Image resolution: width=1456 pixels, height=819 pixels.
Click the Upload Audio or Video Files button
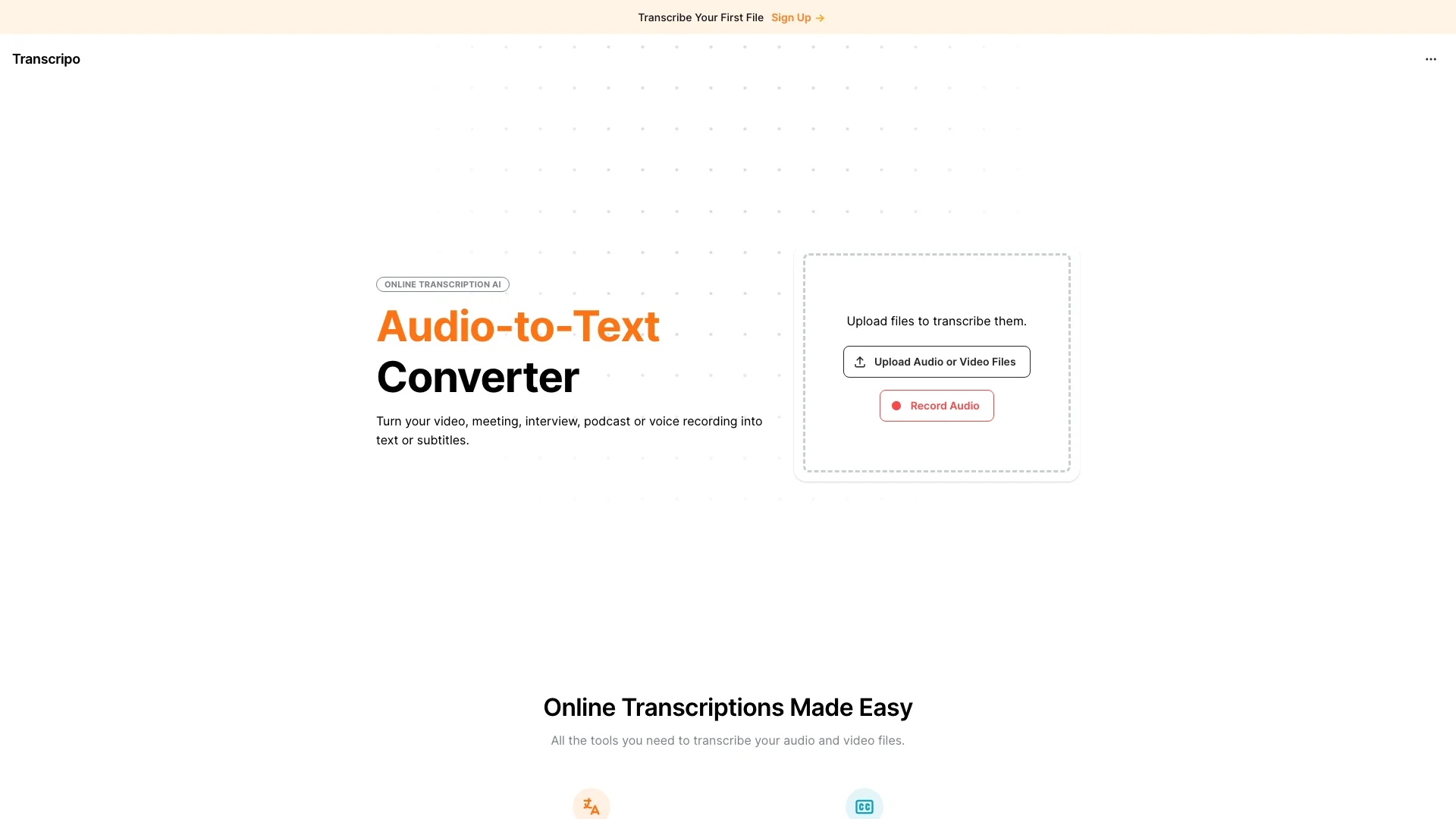[936, 361]
